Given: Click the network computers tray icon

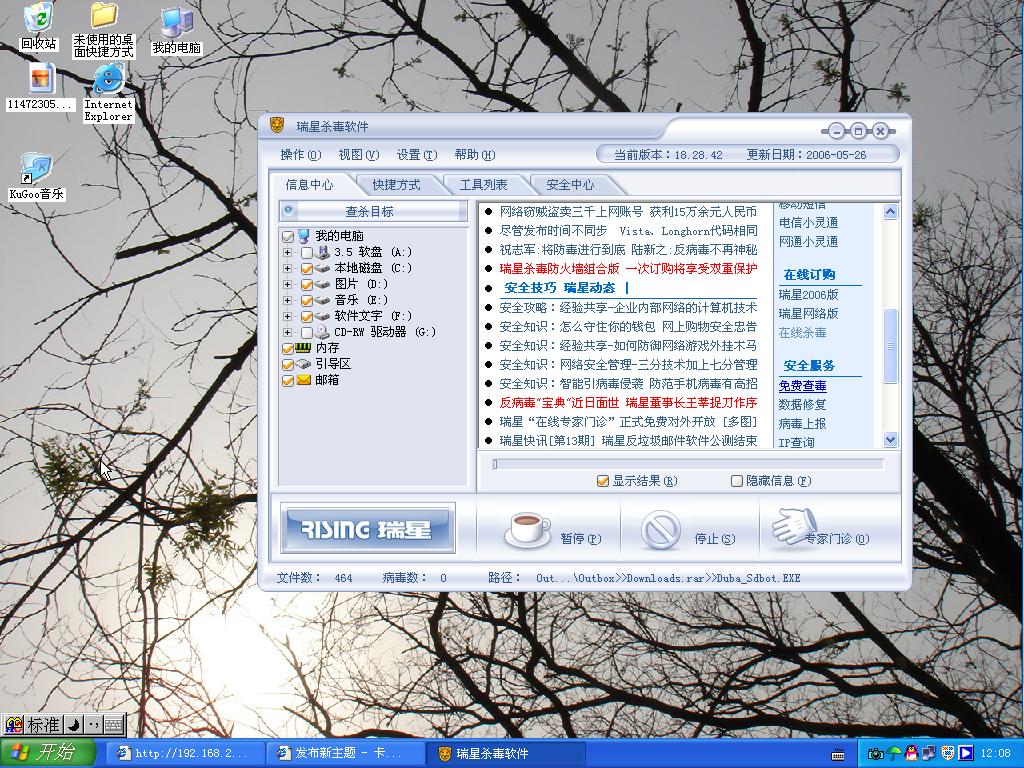Looking at the screenshot, I should tap(929, 754).
